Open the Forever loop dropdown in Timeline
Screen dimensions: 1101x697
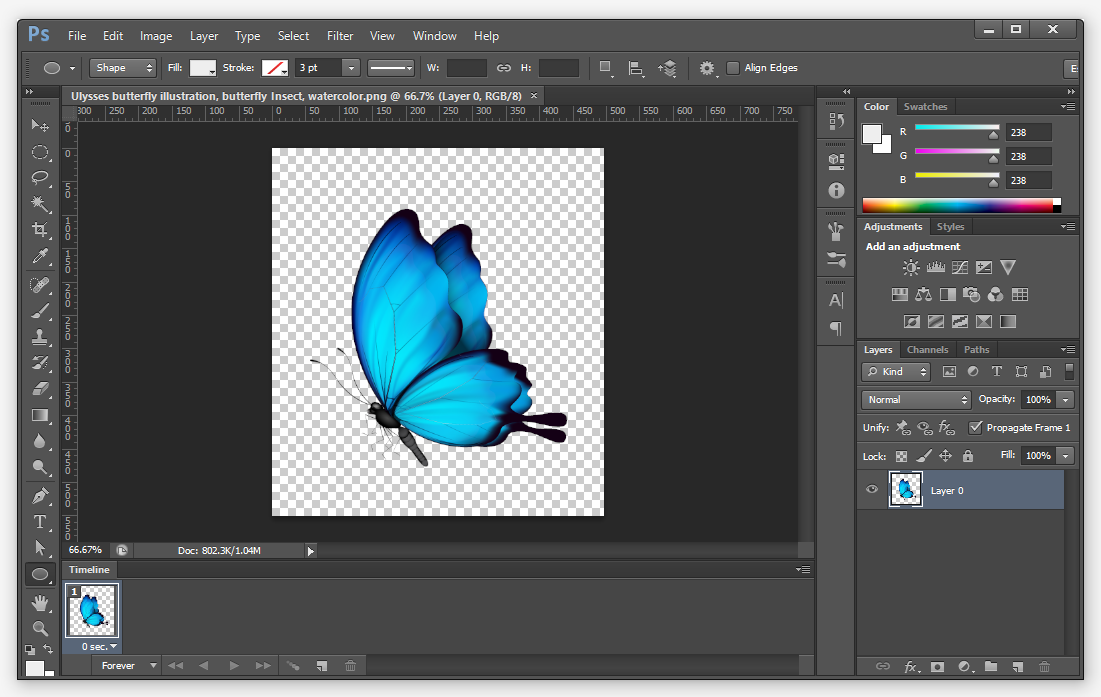pos(127,665)
